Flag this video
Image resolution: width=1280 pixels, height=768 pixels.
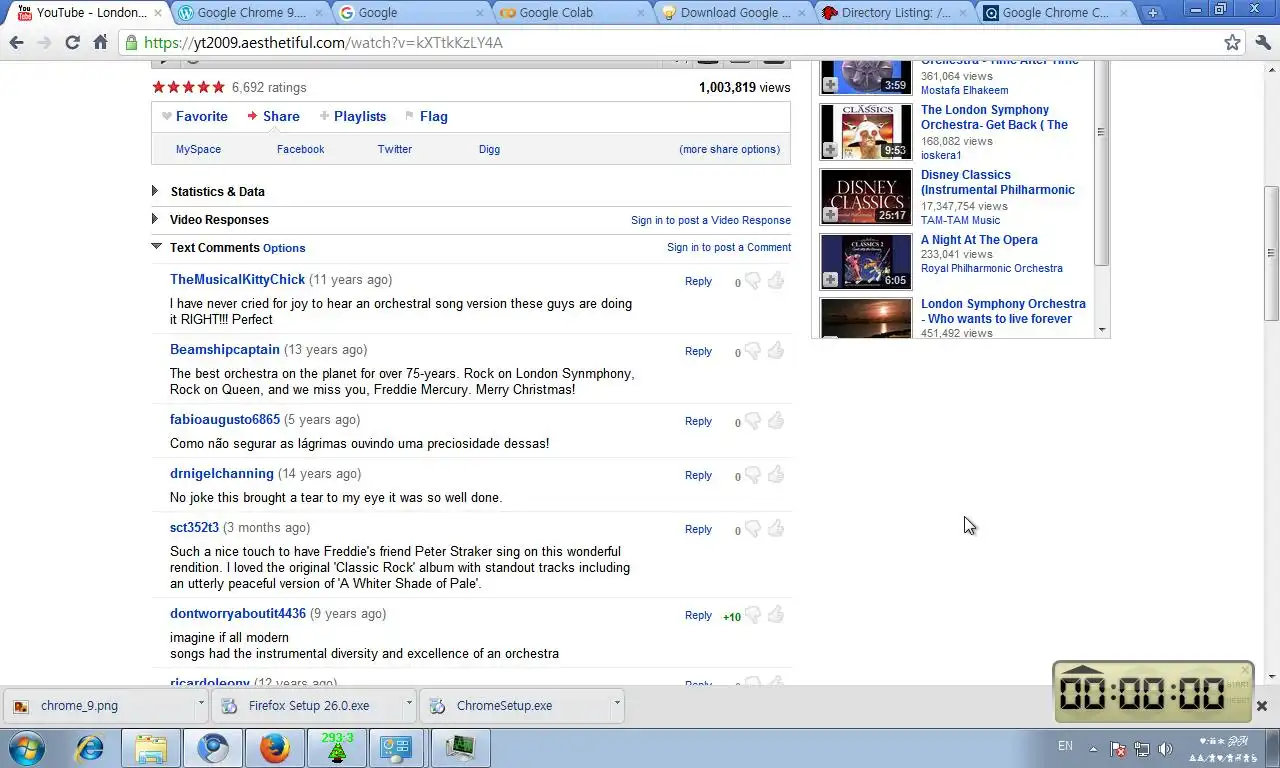[x=426, y=116]
